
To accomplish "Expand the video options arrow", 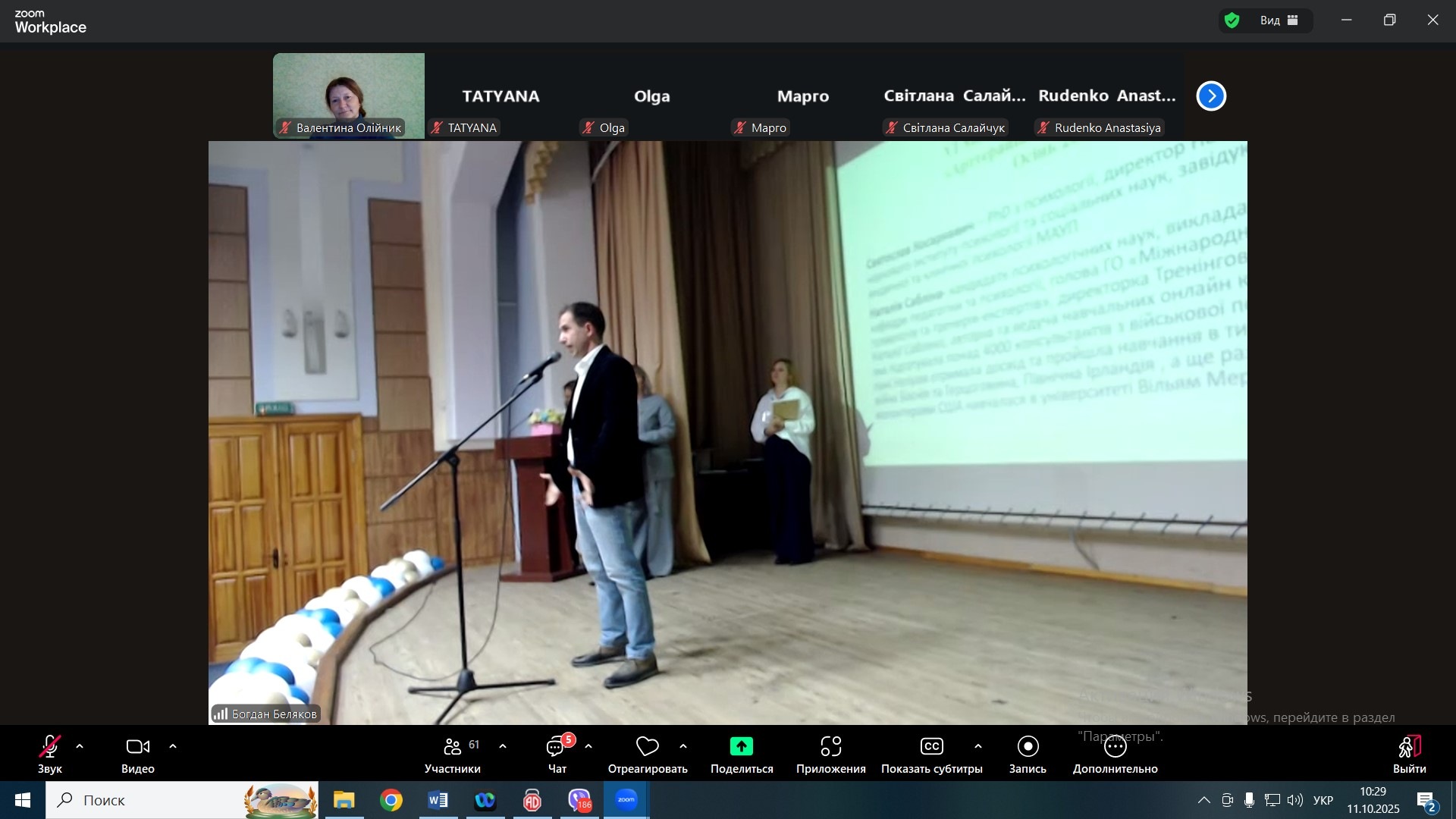I will 173,747.
